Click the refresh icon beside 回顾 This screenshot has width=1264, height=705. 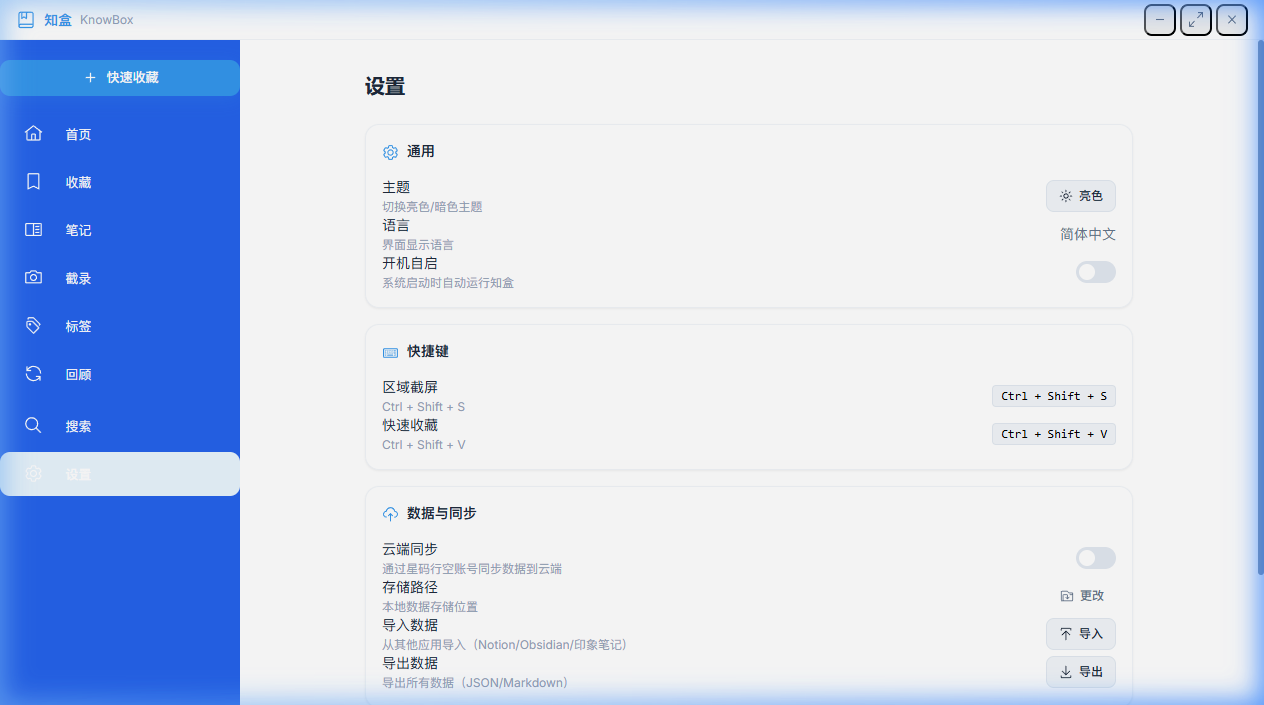(33, 374)
